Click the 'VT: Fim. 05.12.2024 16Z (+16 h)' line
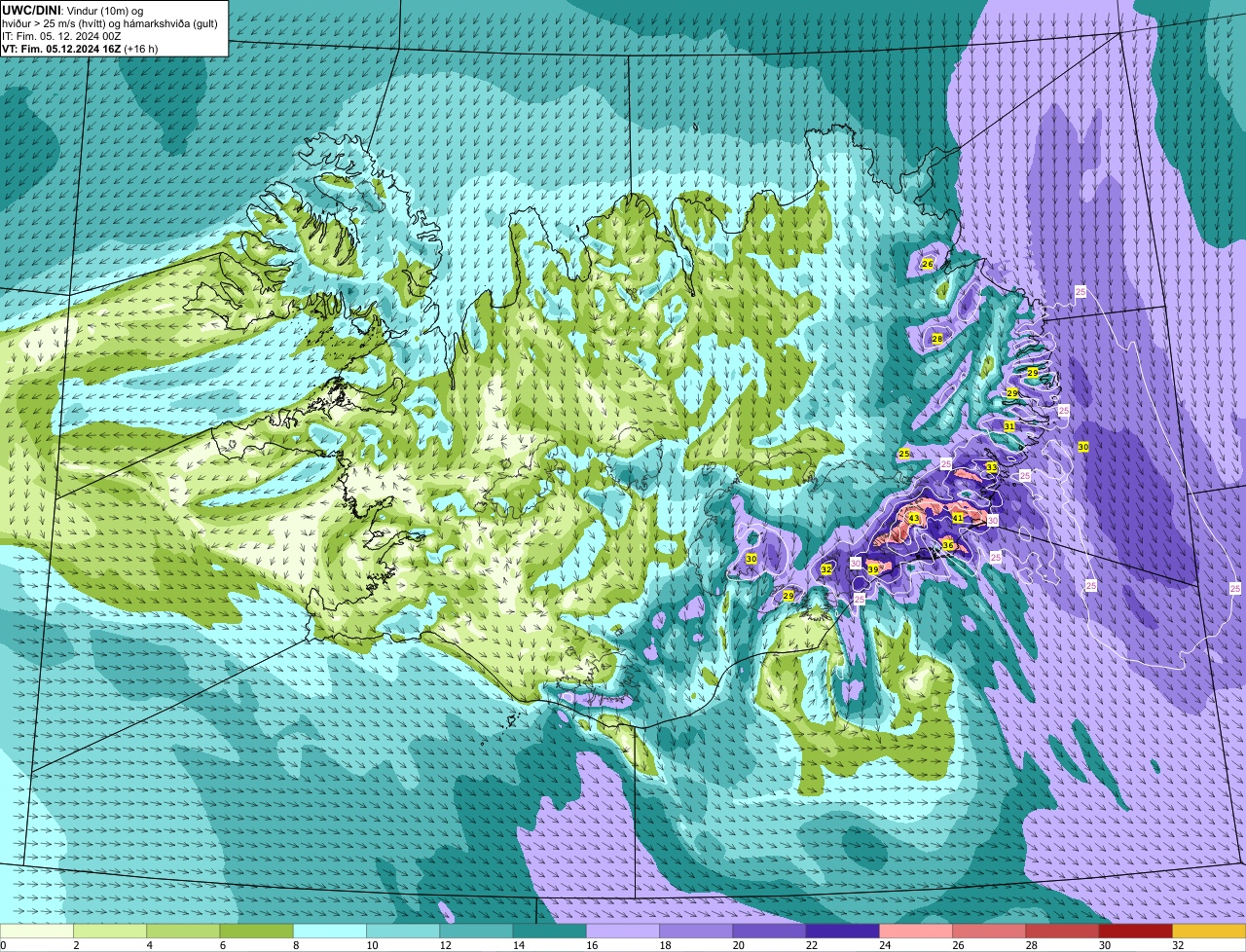 (80, 49)
